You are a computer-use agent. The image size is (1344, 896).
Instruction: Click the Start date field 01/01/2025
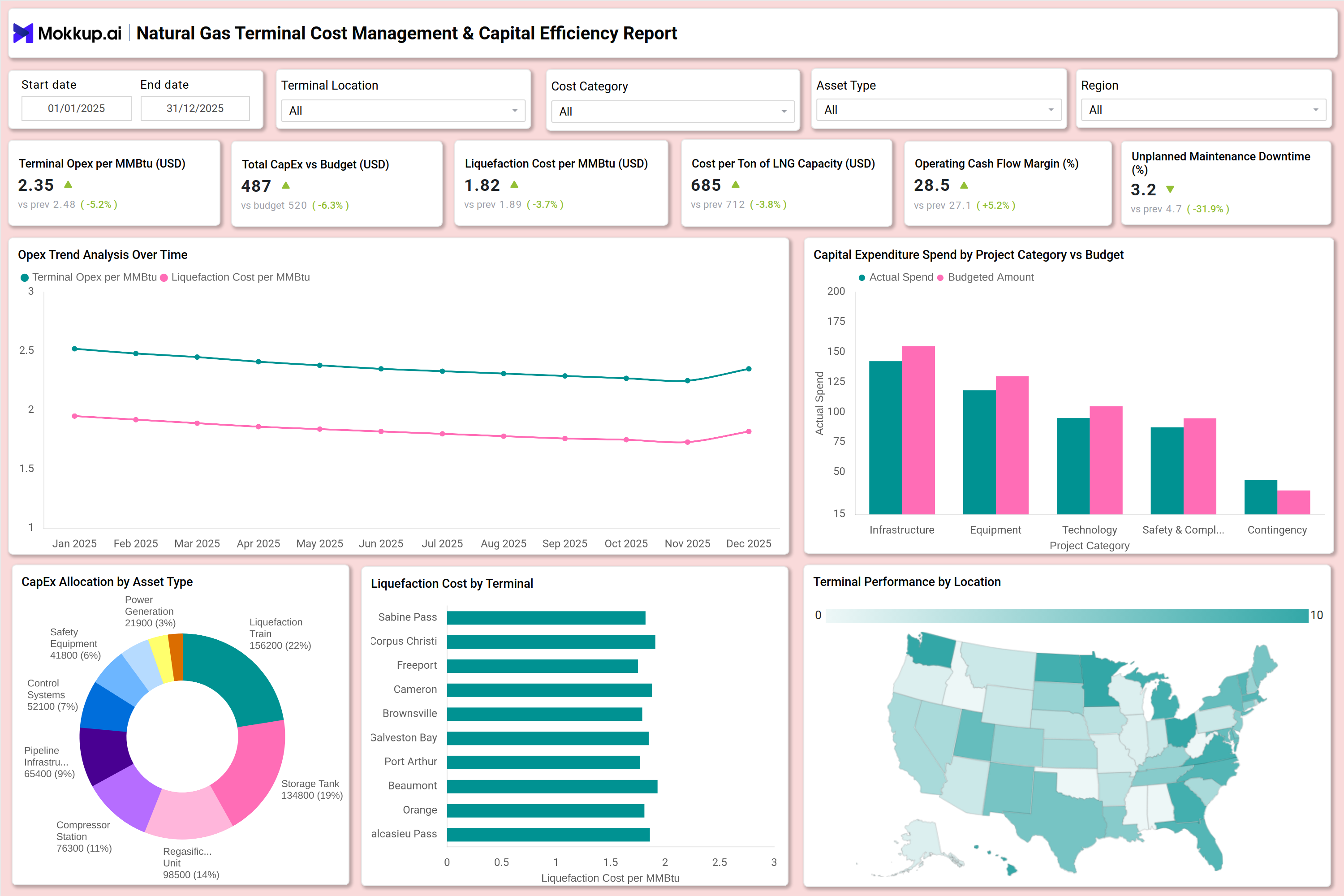click(77, 108)
